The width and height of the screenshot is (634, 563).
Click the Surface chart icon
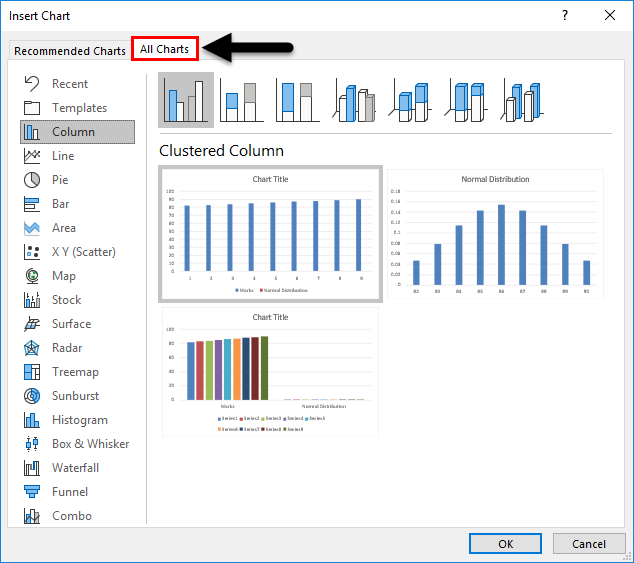point(32,324)
